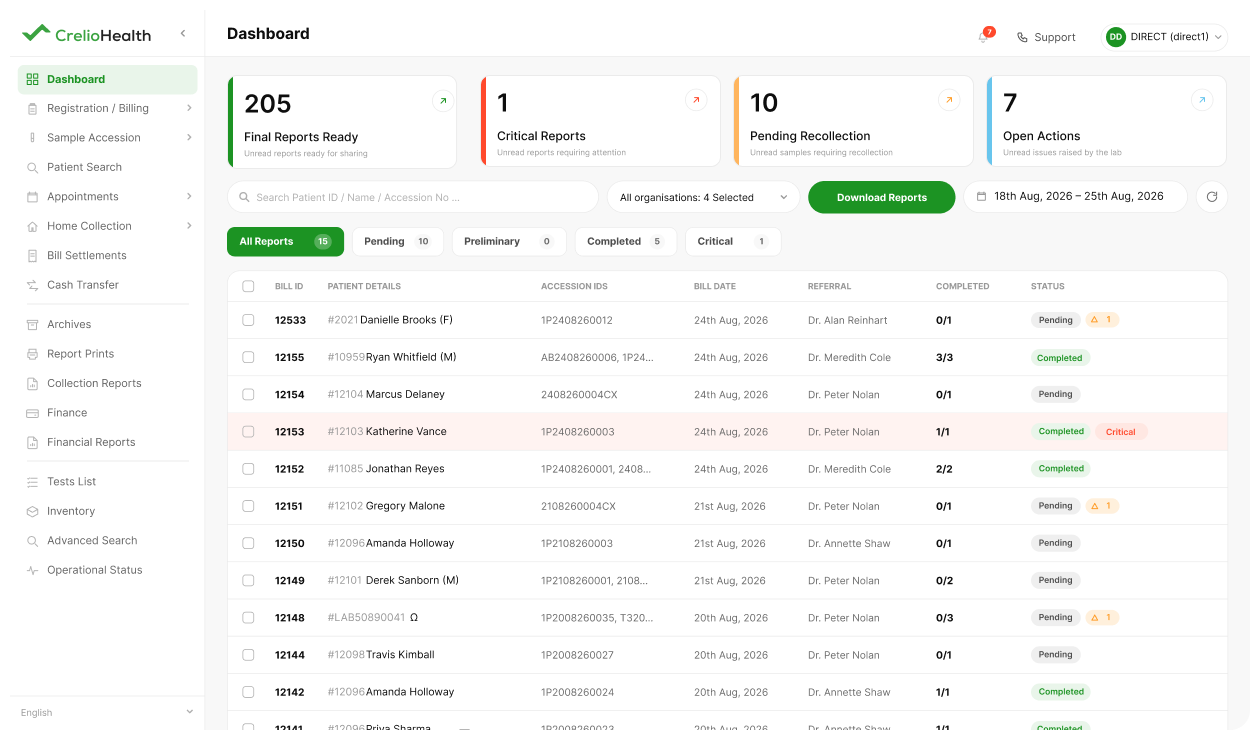Open Pending Recollection arrow icon
Viewport: 1260px width, 740px height.
coord(949,100)
